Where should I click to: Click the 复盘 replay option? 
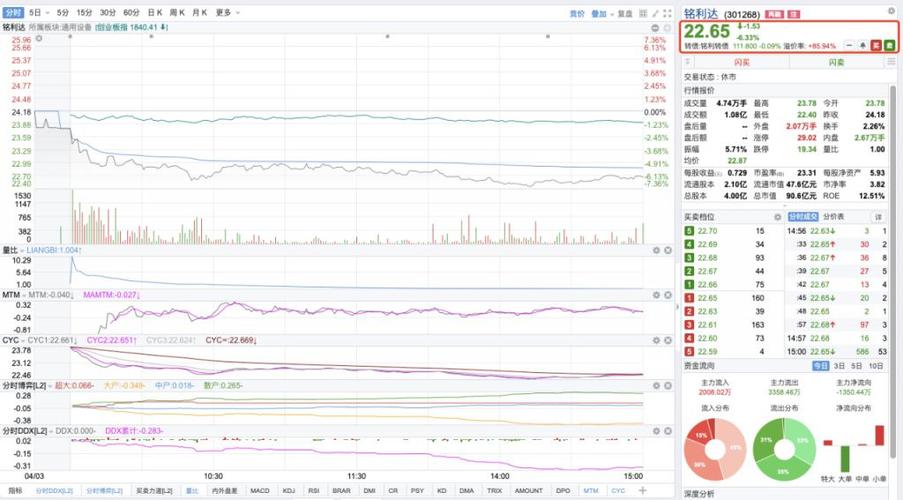625,14
